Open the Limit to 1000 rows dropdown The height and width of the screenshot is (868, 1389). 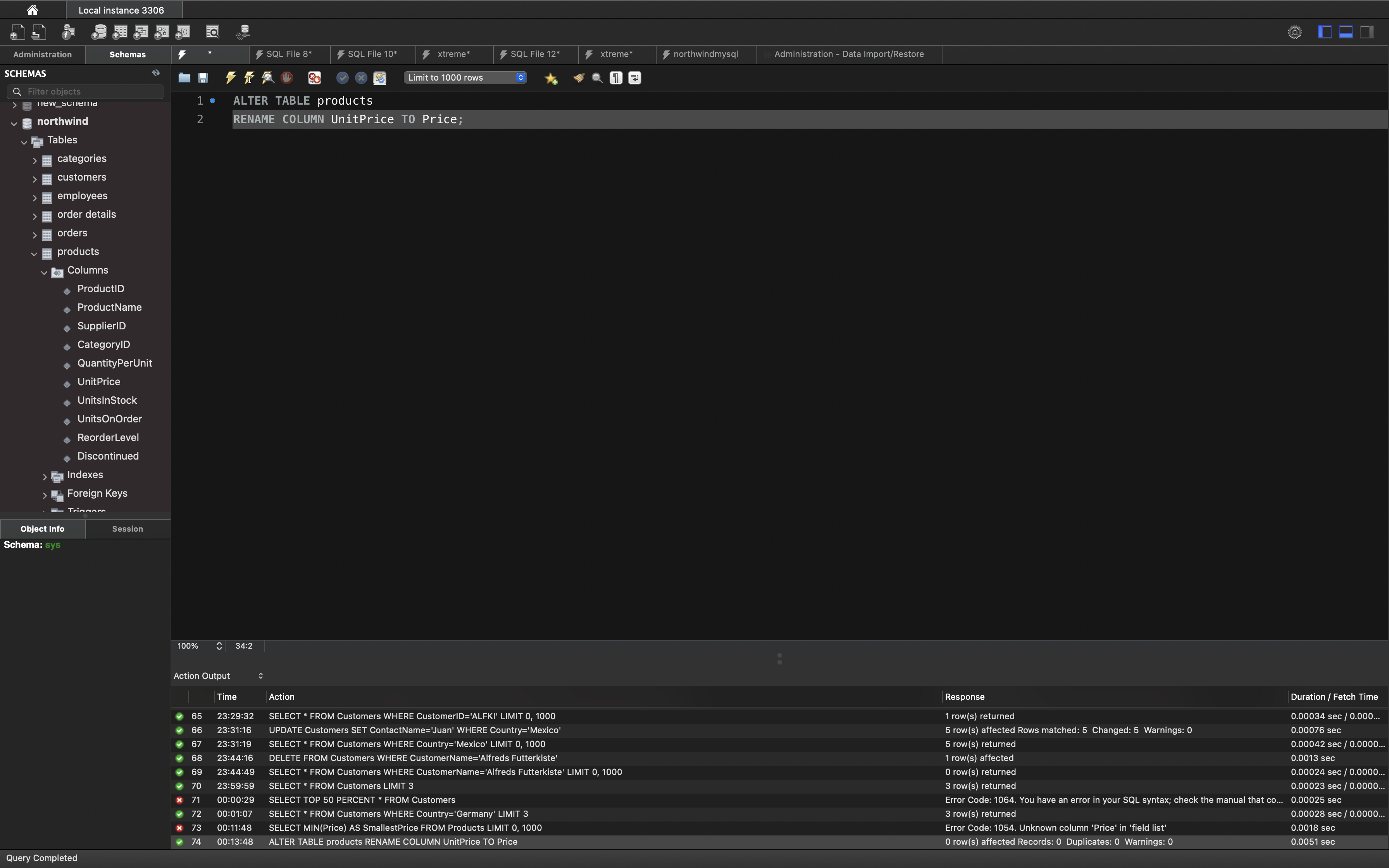[465, 77]
